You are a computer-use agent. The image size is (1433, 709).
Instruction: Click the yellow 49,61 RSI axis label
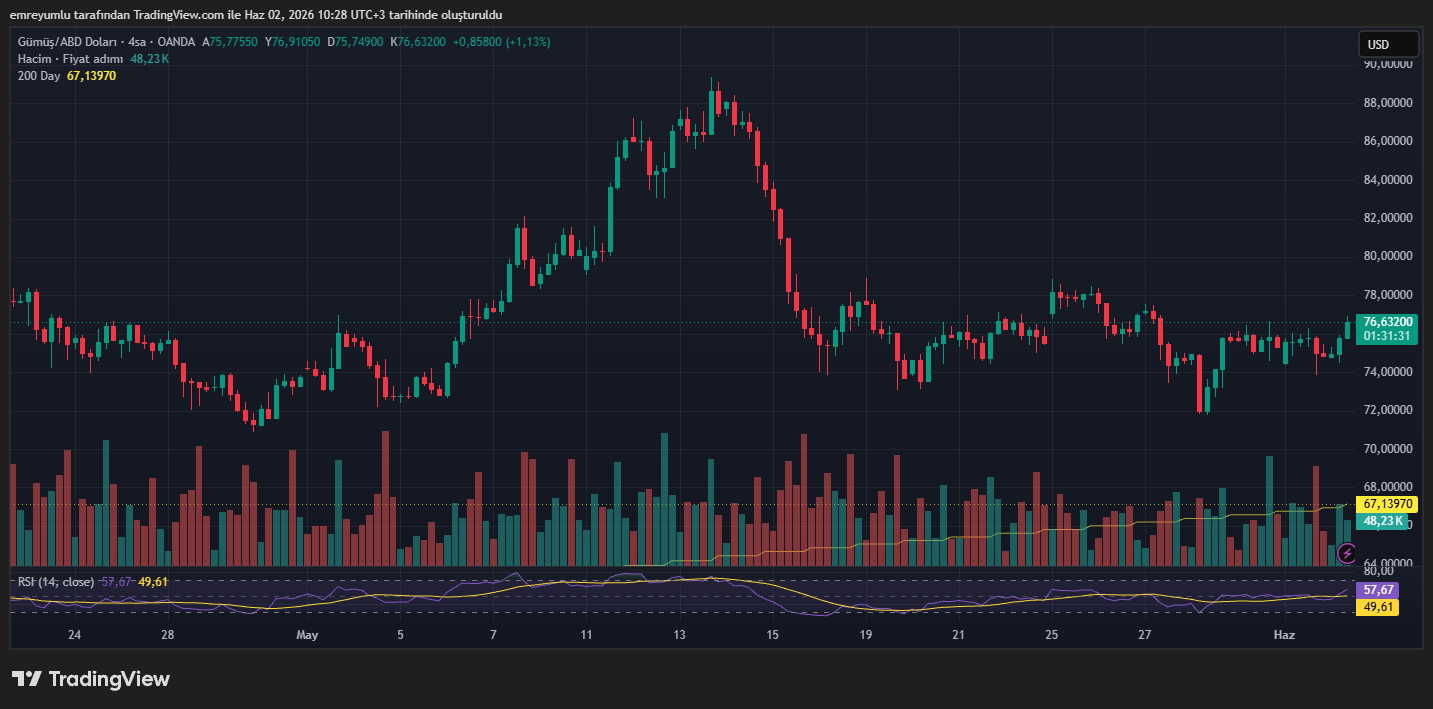pos(1378,607)
